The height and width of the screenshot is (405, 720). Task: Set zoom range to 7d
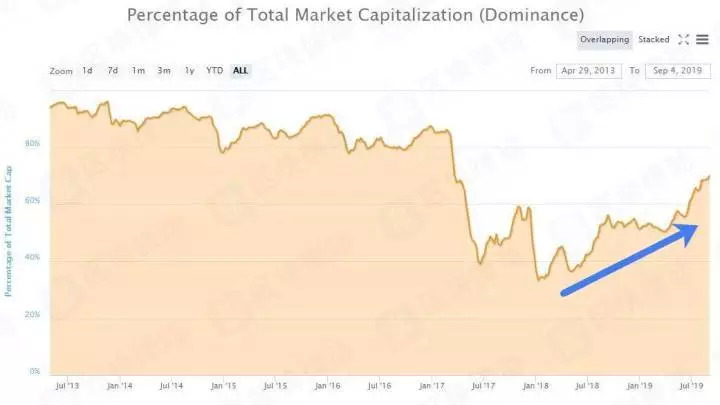(113, 71)
